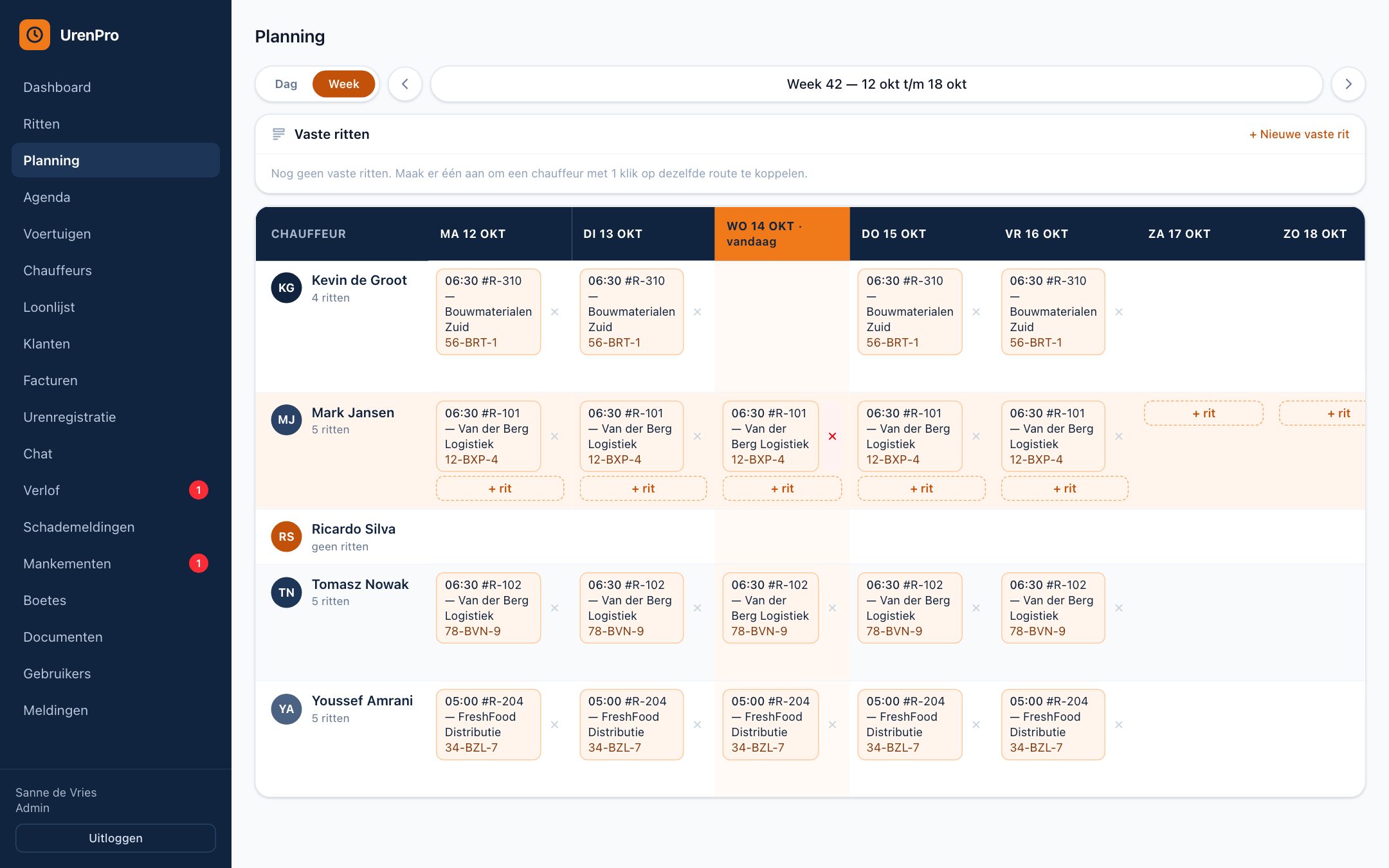1389x868 pixels.
Task: Open Verlof with notification badge
Action: tap(116, 491)
